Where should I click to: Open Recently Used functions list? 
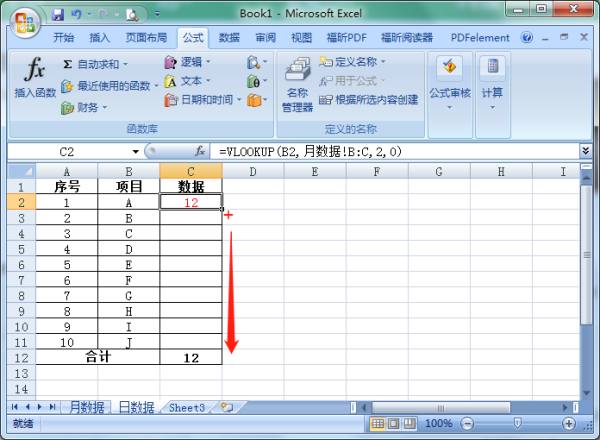pos(110,86)
